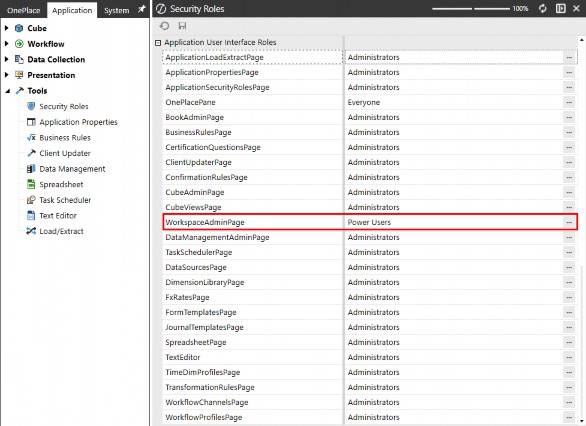Switch to the OnePlace tab
The image size is (586, 426).
click(x=24, y=10)
